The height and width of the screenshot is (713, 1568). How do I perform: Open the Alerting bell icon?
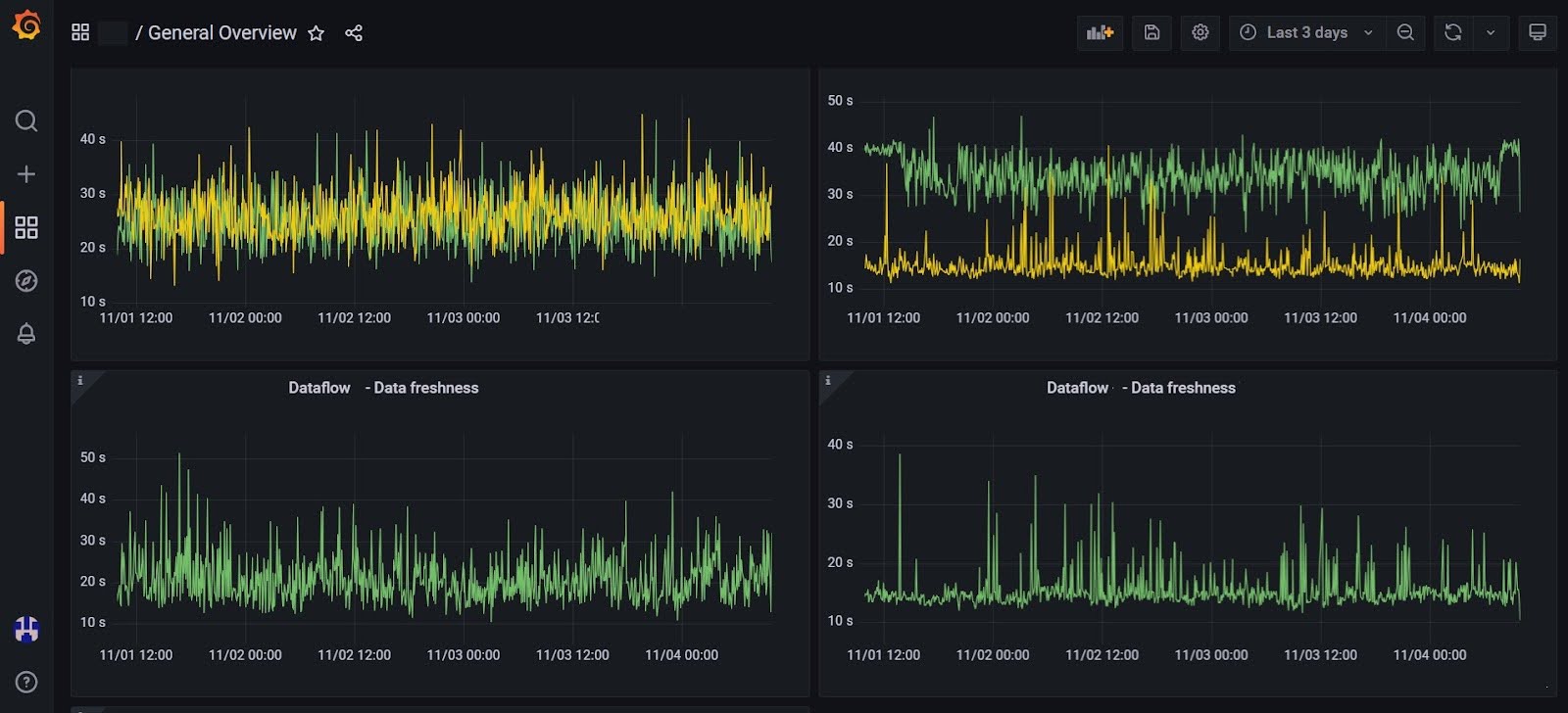coord(26,334)
